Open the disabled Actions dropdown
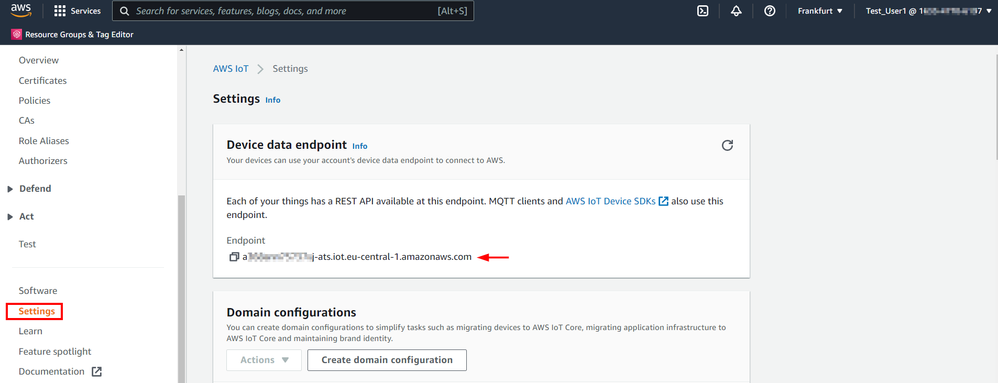Viewport: 998px width, 383px height. [x=264, y=359]
